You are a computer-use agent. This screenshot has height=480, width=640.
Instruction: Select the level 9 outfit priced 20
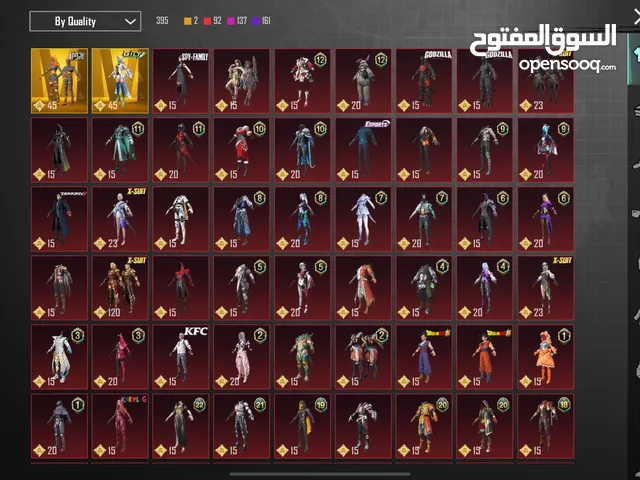point(546,150)
